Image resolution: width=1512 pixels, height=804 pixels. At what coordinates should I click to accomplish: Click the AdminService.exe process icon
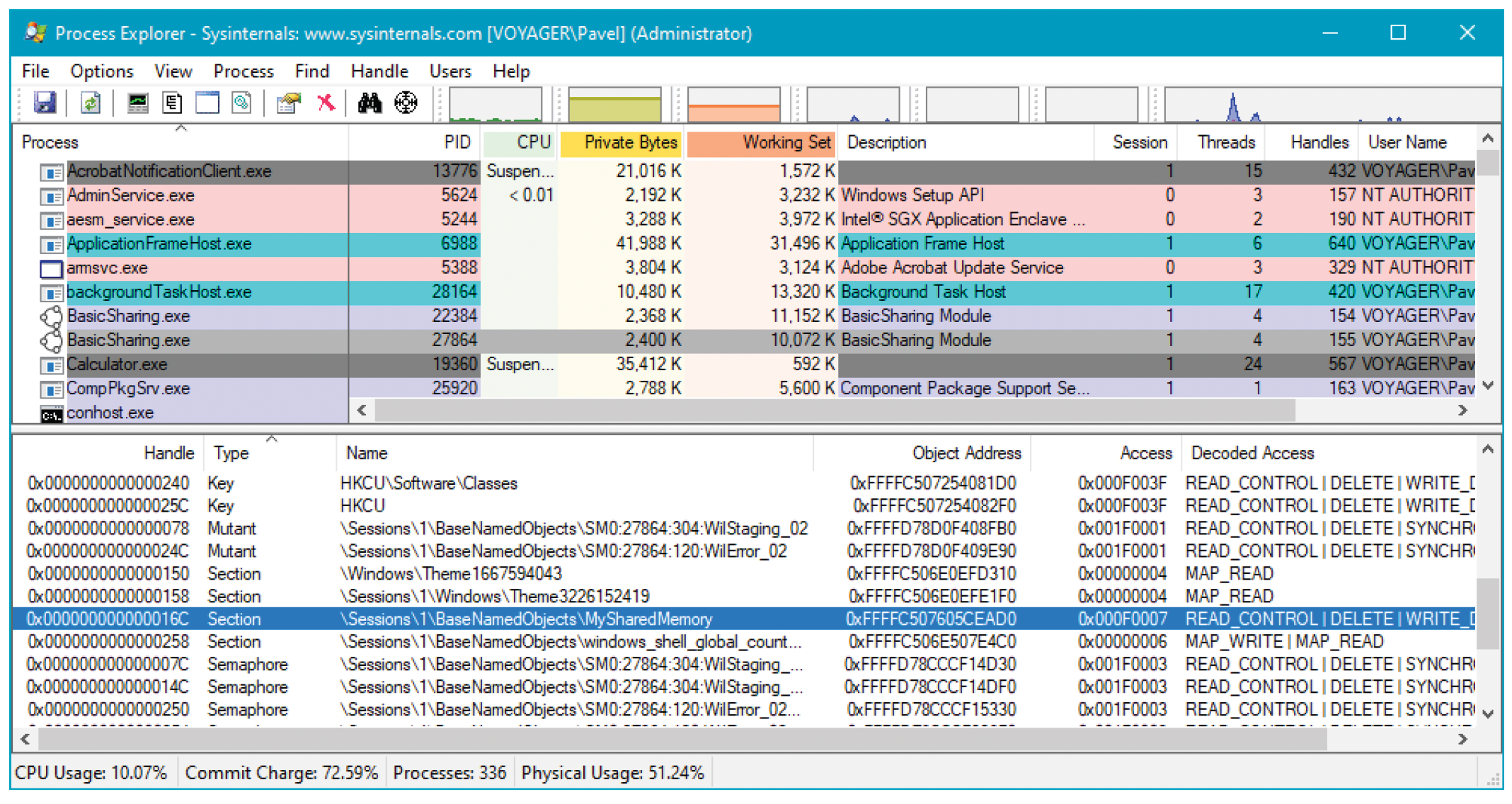[x=51, y=196]
